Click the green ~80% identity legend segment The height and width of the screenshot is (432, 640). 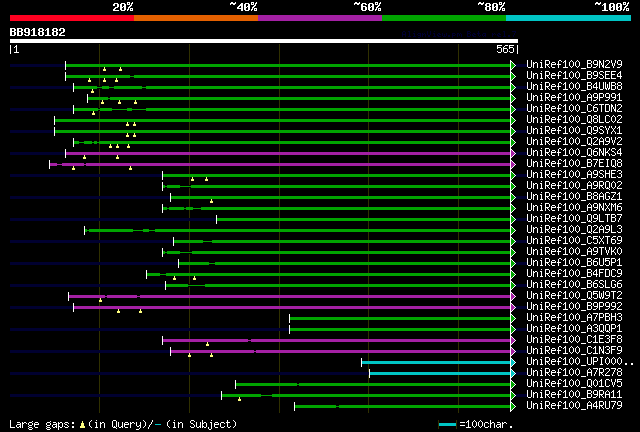[x=444, y=18]
